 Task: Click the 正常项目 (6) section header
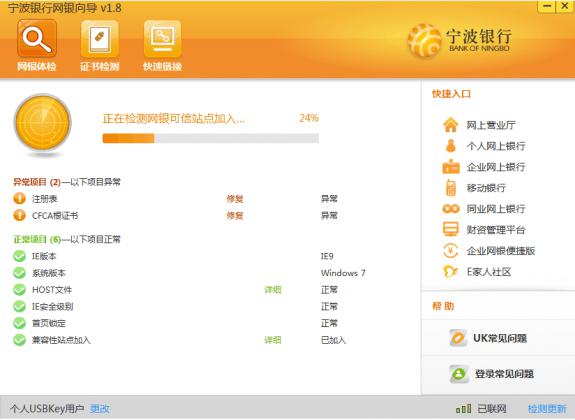click(67, 240)
